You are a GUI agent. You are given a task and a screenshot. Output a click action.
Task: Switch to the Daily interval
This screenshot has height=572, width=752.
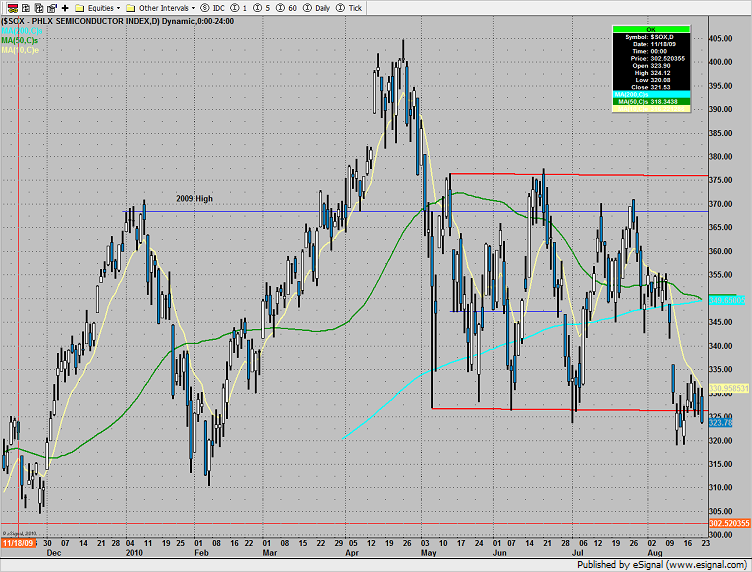(x=317, y=8)
